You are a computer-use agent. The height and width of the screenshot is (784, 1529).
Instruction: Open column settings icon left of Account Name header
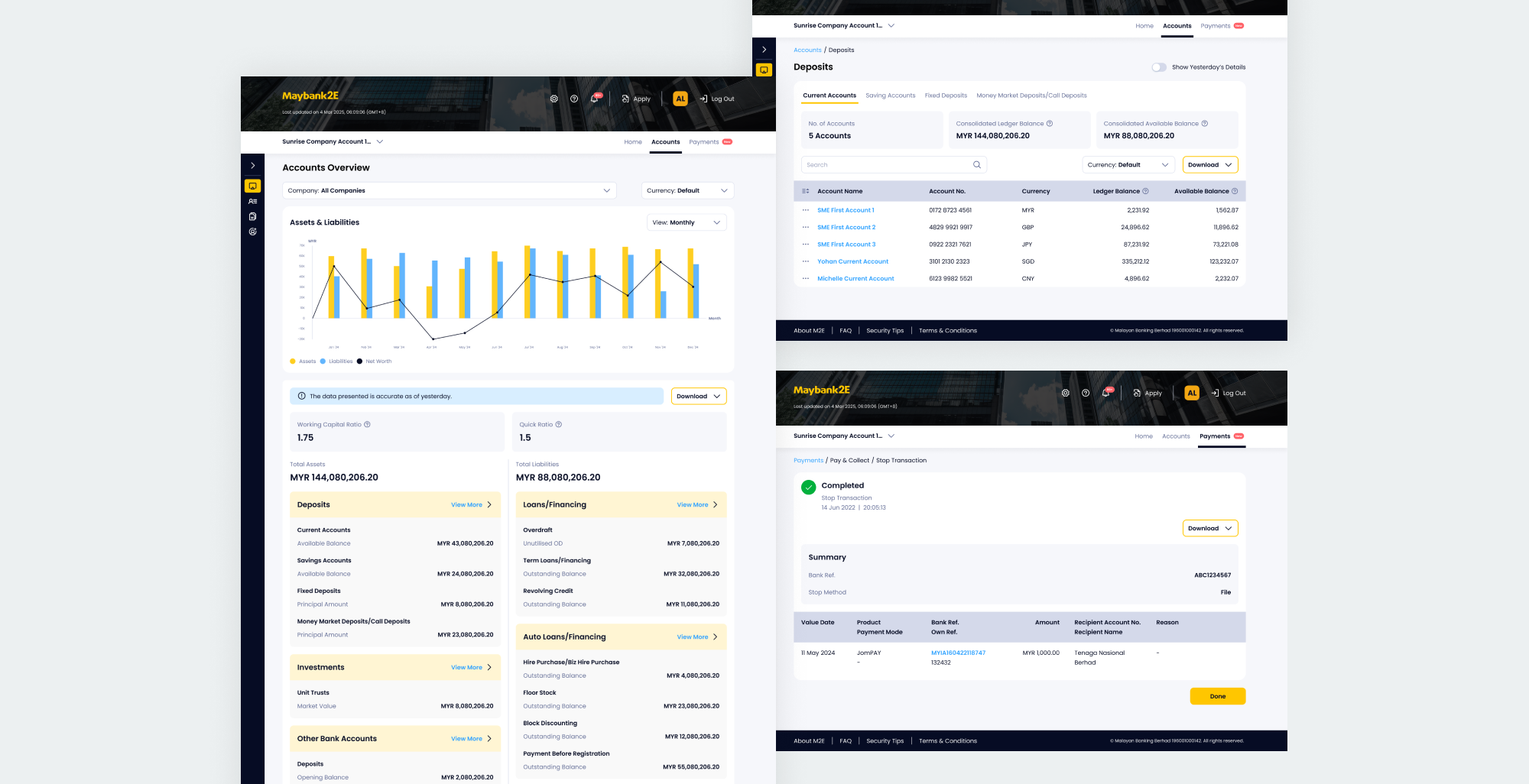point(806,191)
